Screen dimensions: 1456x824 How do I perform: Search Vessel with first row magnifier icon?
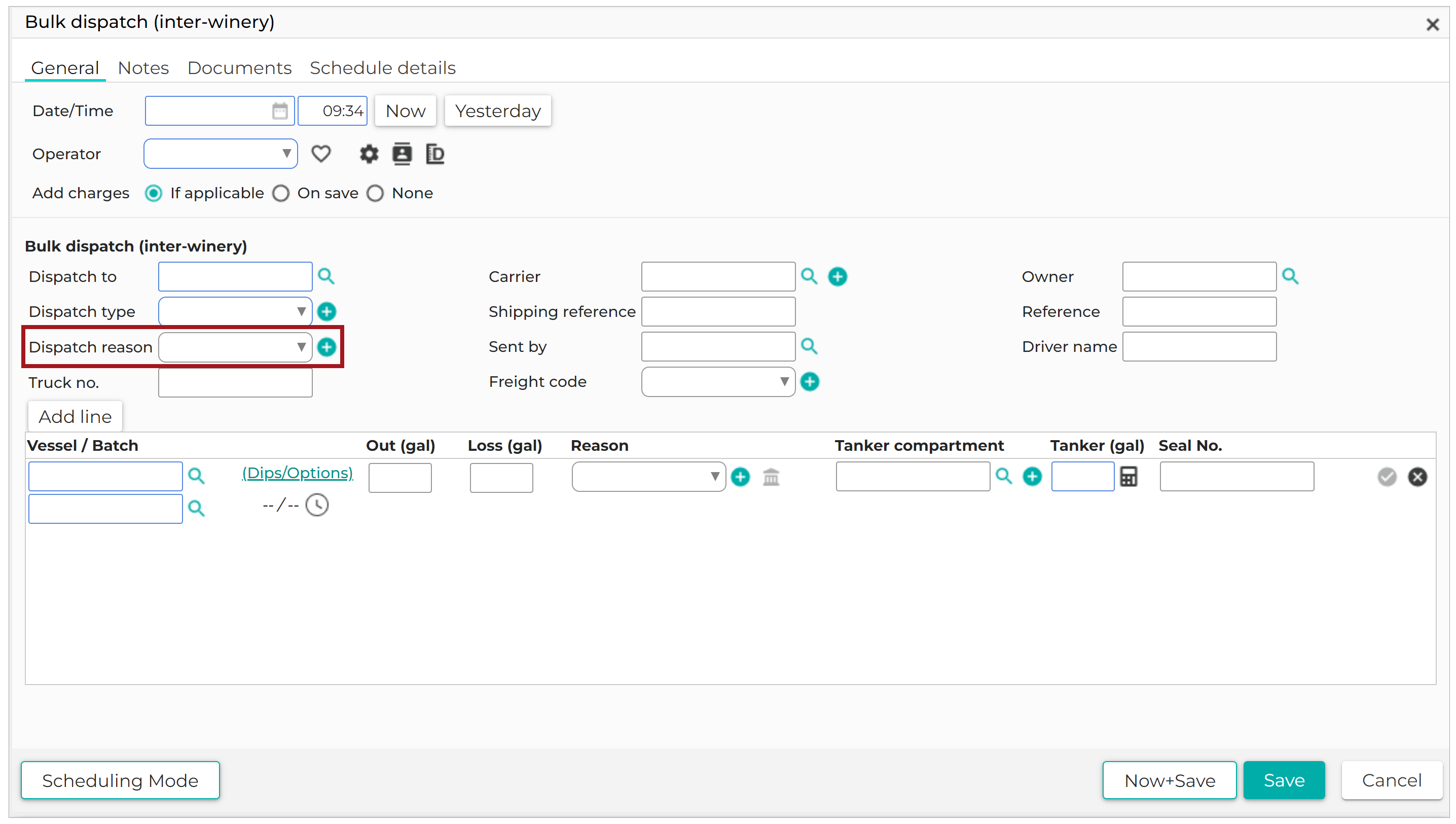pos(196,476)
